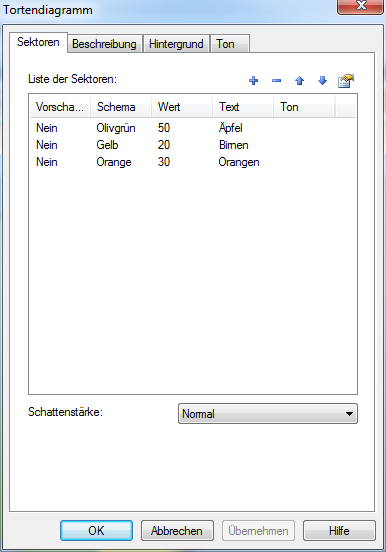
Task: Open Hilfe for this dialog
Action: pyautogui.click(x=339, y=531)
